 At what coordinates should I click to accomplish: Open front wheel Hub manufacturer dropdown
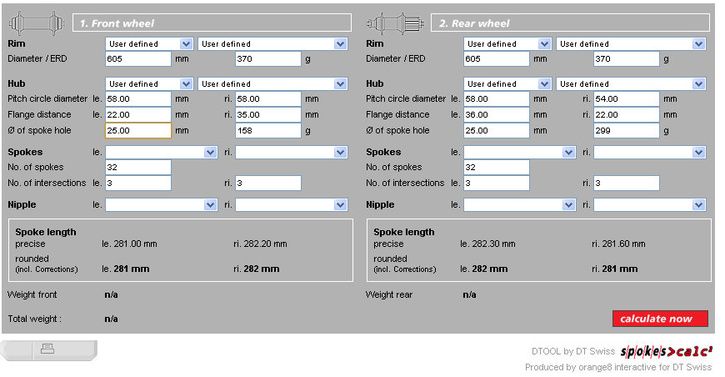click(149, 84)
